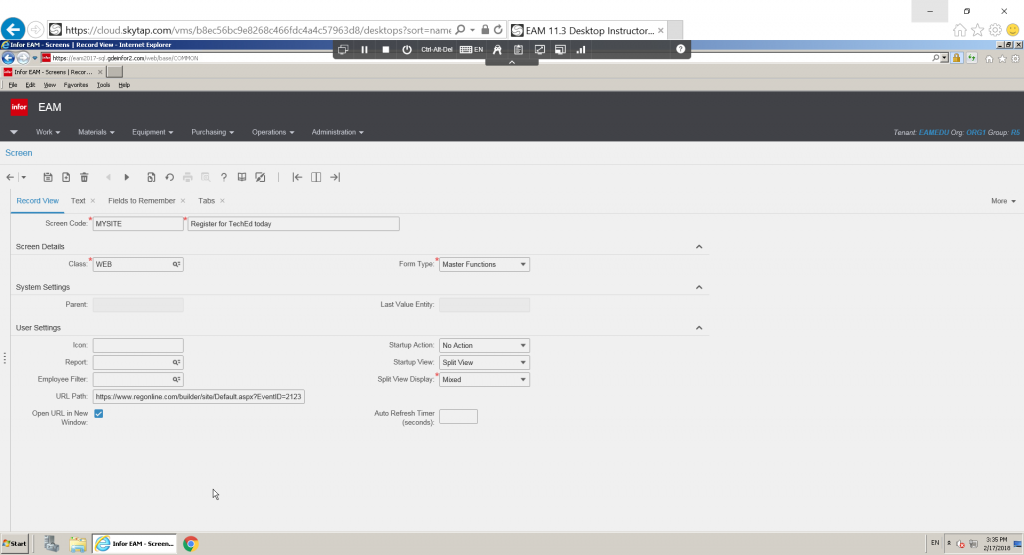Open the Operations menu
This screenshot has height=555, width=1024.
[x=273, y=132]
